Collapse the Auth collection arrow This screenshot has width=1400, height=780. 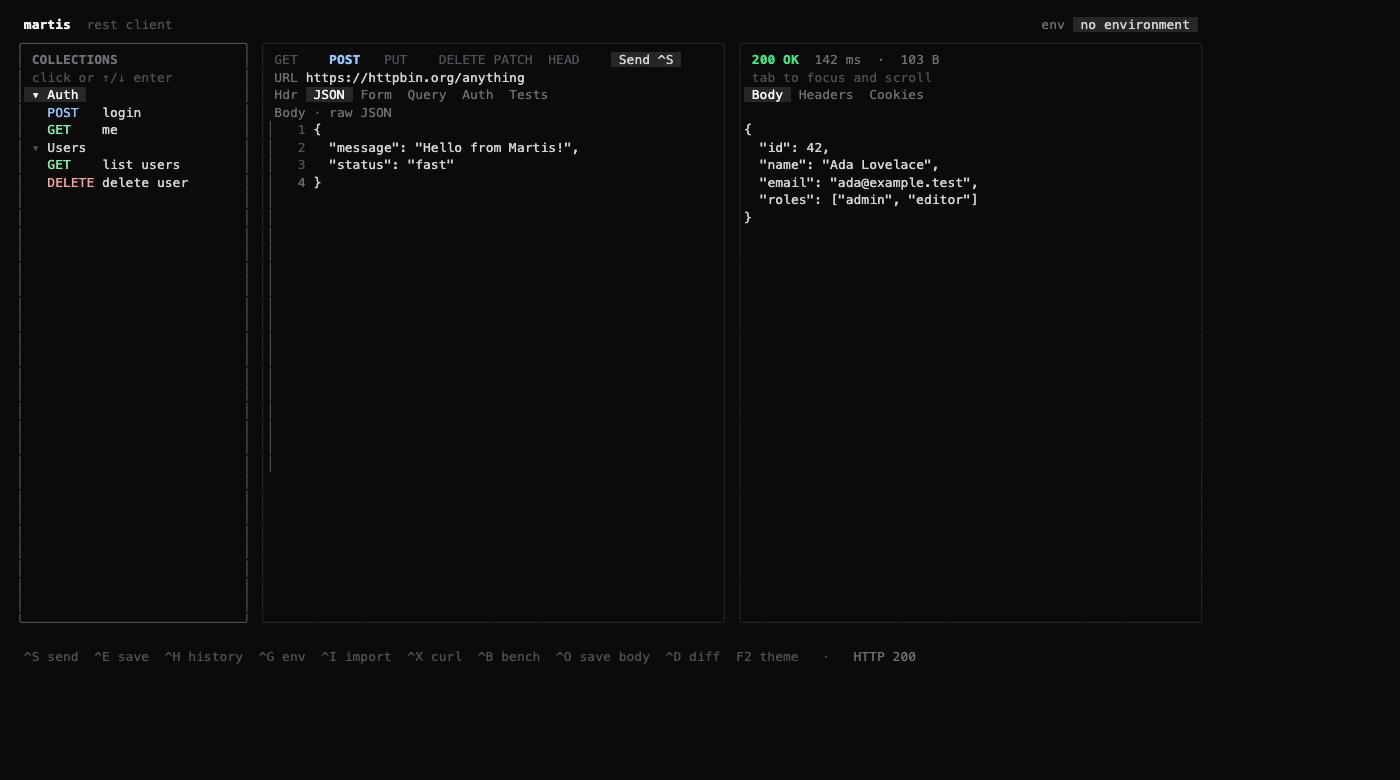(x=36, y=95)
